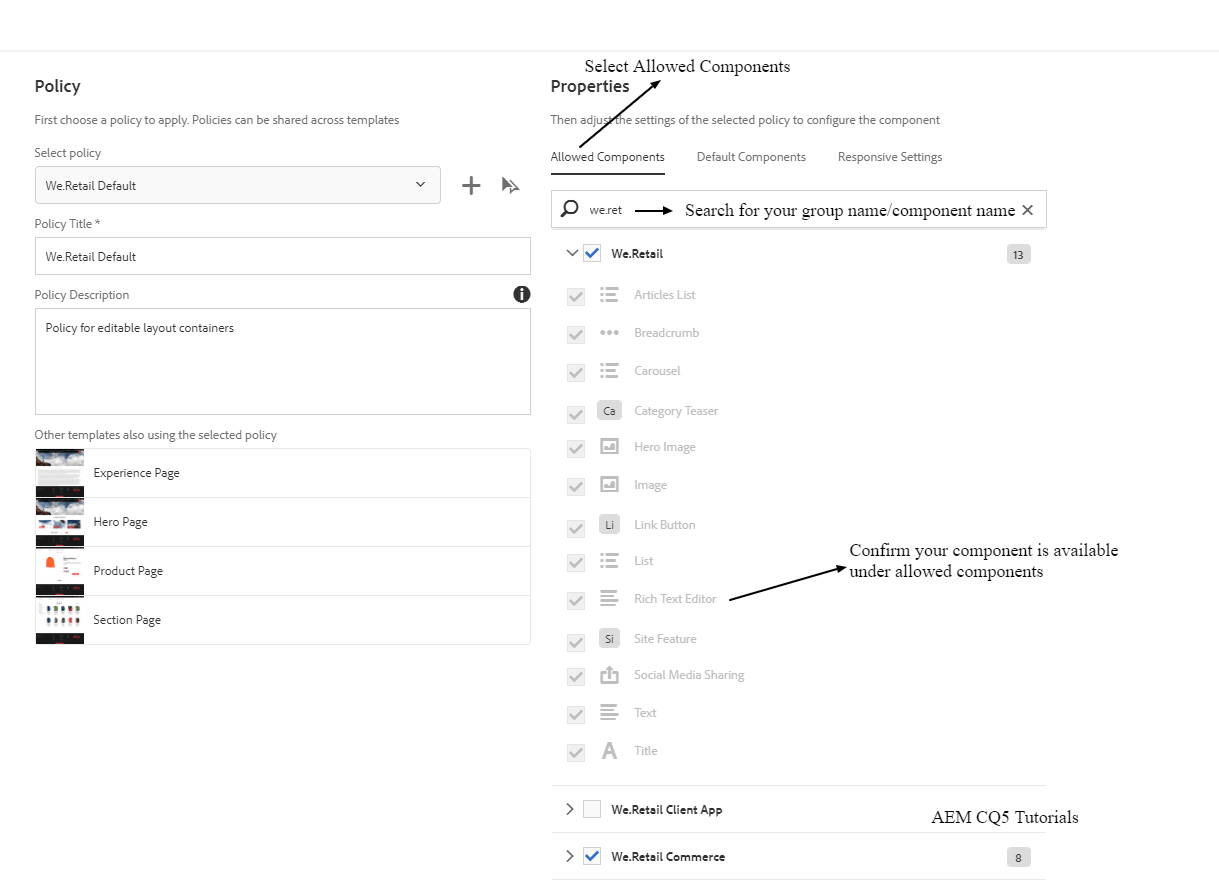Screen dimensions: 1219x882
Task: Click the Hero Page thumbnail
Action: pyautogui.click(x=60, y=522)
